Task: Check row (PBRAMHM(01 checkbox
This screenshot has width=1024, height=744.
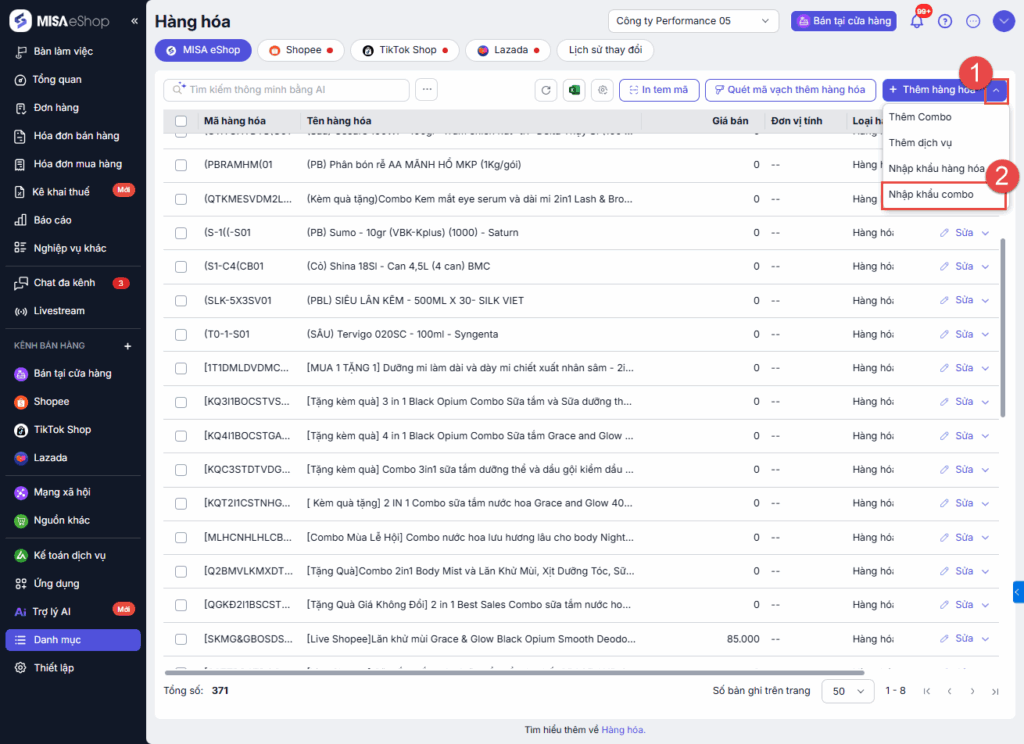Action: point(181,165)
